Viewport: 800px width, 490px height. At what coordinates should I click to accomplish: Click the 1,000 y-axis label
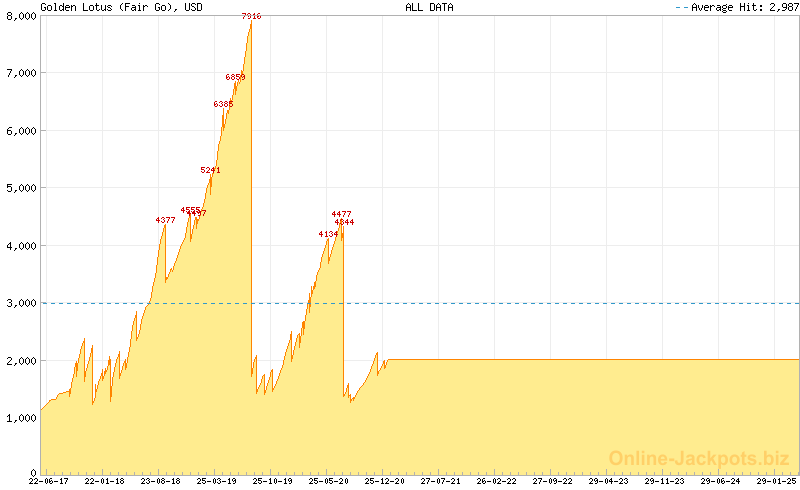click(19, 418)
